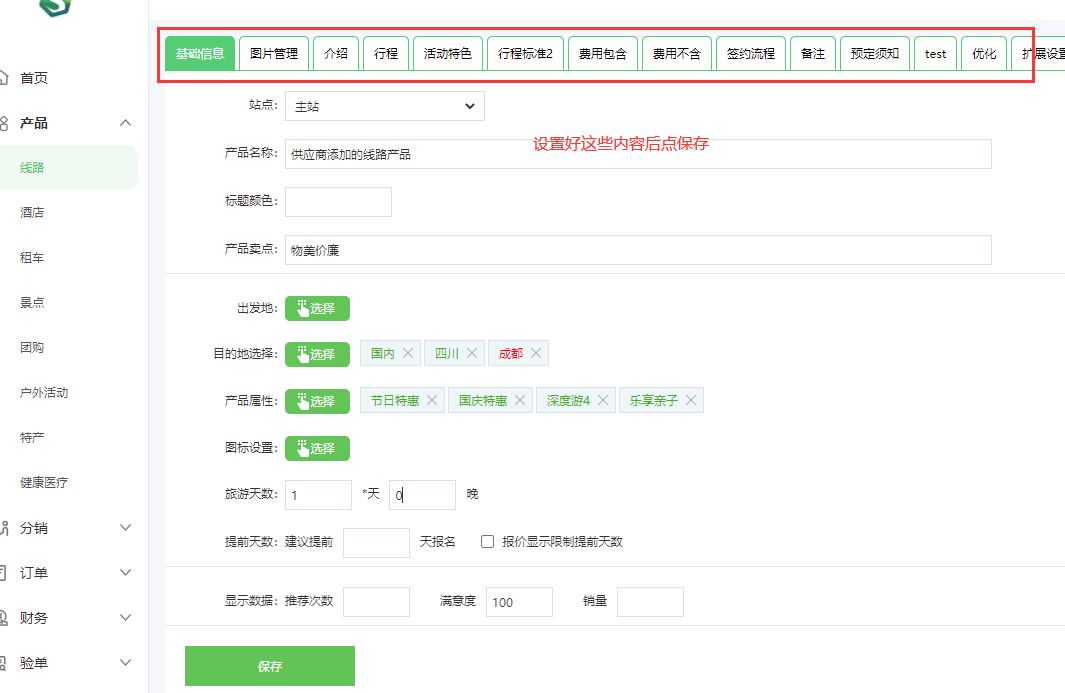Enable 报价显示限制提前天数 checkbox
Image resolution: width=1065 pixels, height=693 pixels.
[488, 542]
